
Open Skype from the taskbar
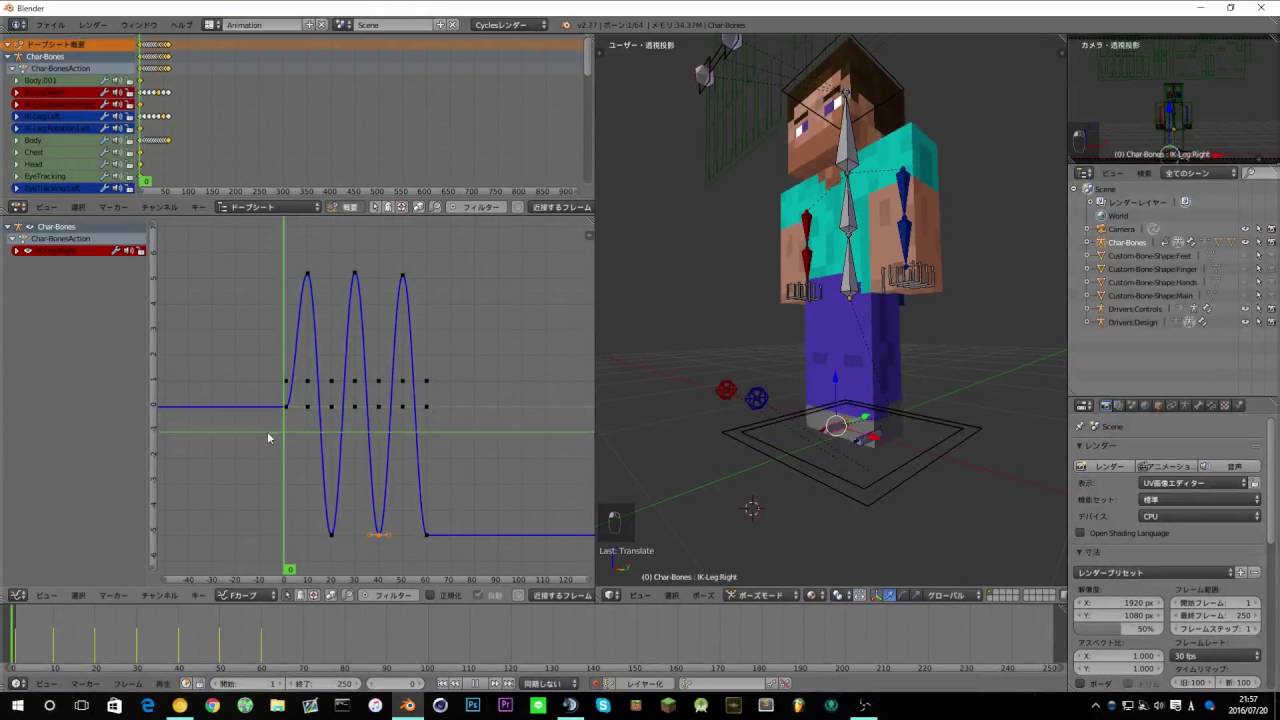[x=603, y=705]
